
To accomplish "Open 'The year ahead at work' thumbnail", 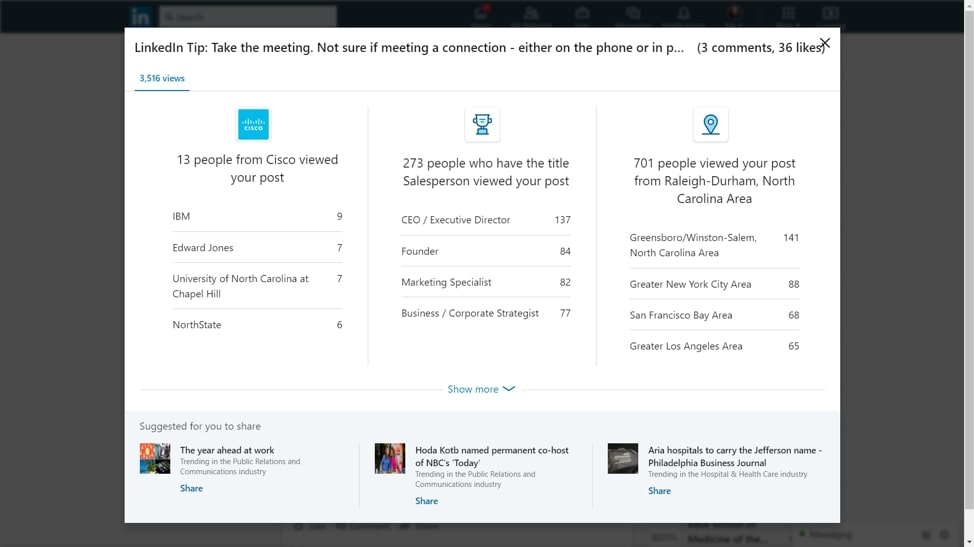I will (155, 459).
